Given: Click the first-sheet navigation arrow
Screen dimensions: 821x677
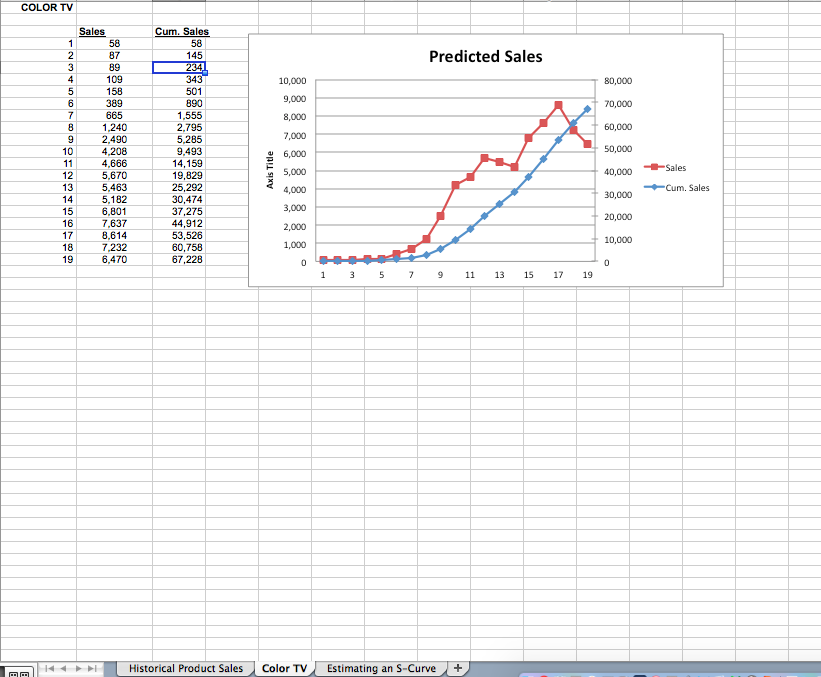Looking at the screenshot, I should [x=49, y=667].
